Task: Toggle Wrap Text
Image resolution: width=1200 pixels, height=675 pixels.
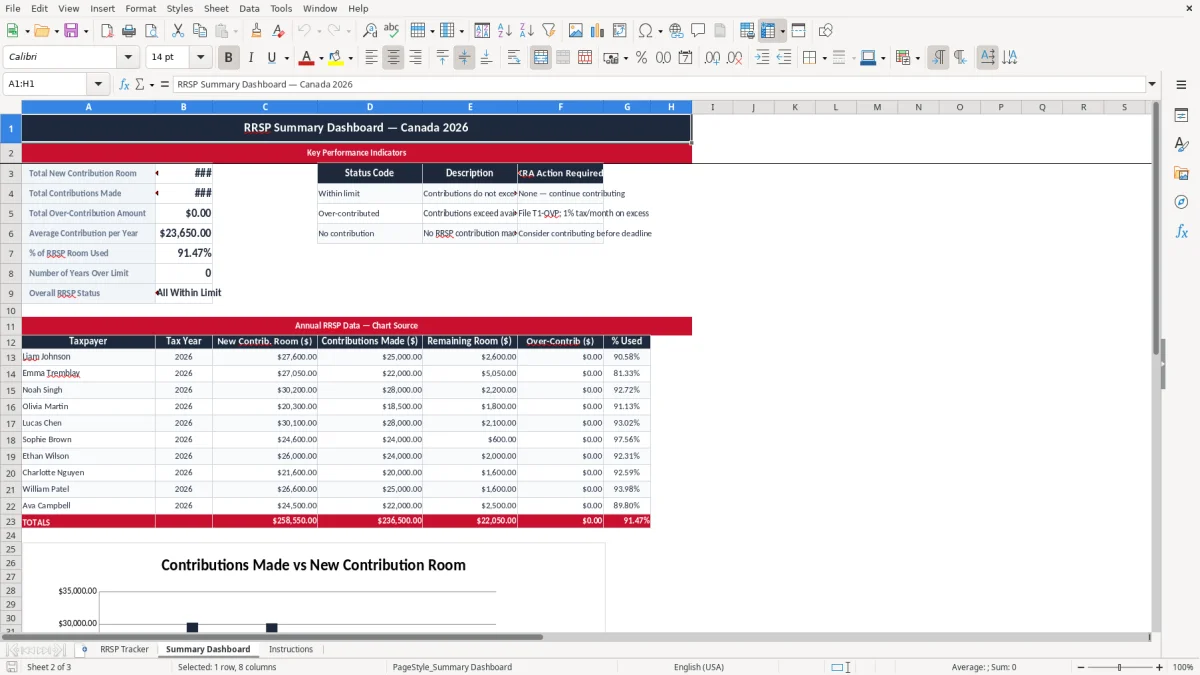Action: pyautogui.click(x=514, y=57)
